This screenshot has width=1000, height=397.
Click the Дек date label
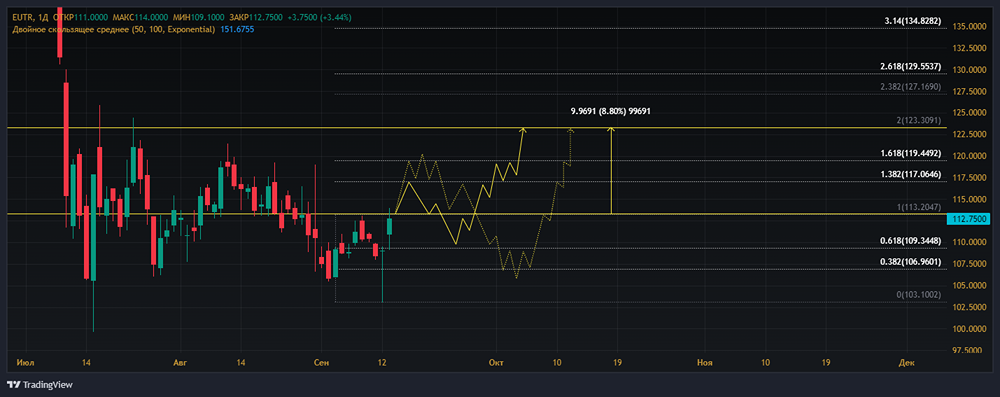tap(906, 363)
